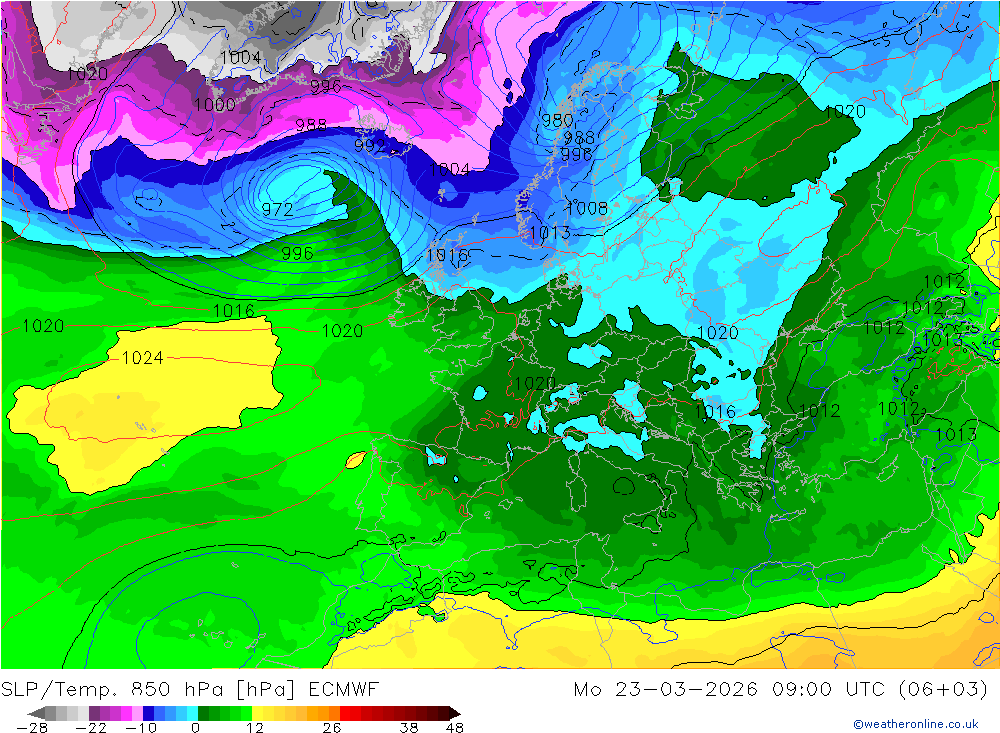Click the 992 isobar label
This screenshot has height=733, width=1000.
[370, 146]
